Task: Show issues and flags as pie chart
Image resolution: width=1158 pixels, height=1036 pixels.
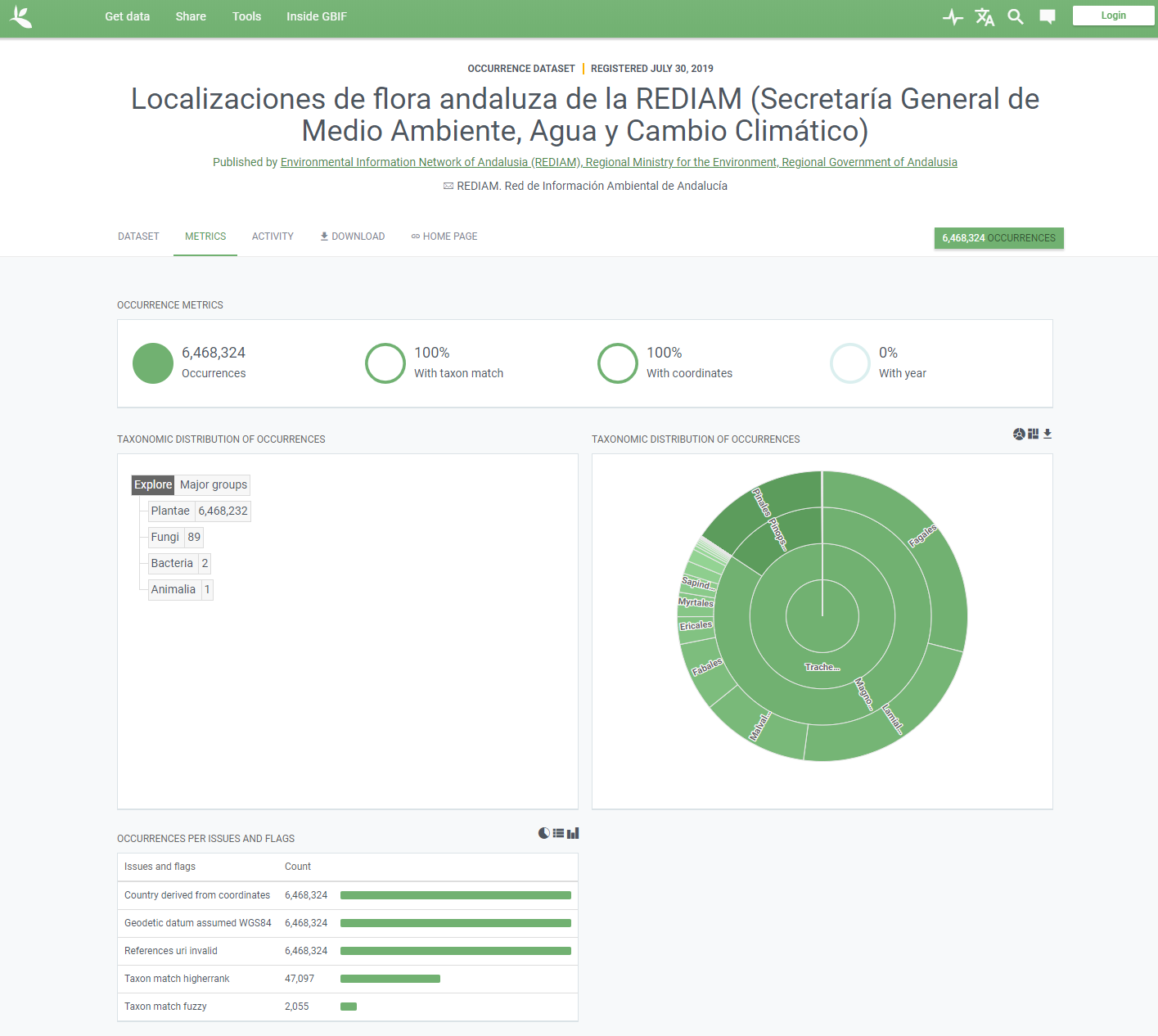Action: pos(544,833)
